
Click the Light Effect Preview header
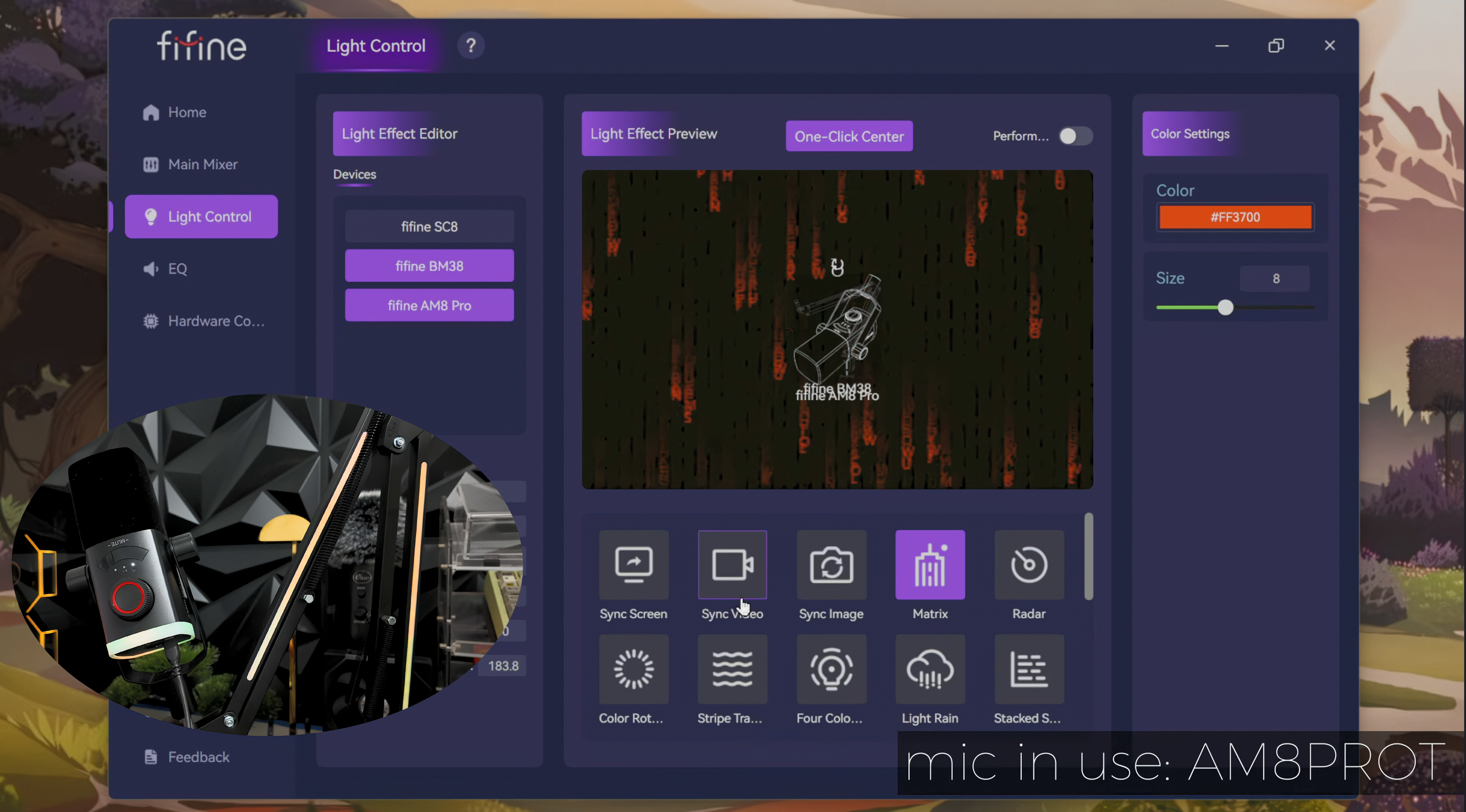[x=653, y=134]
